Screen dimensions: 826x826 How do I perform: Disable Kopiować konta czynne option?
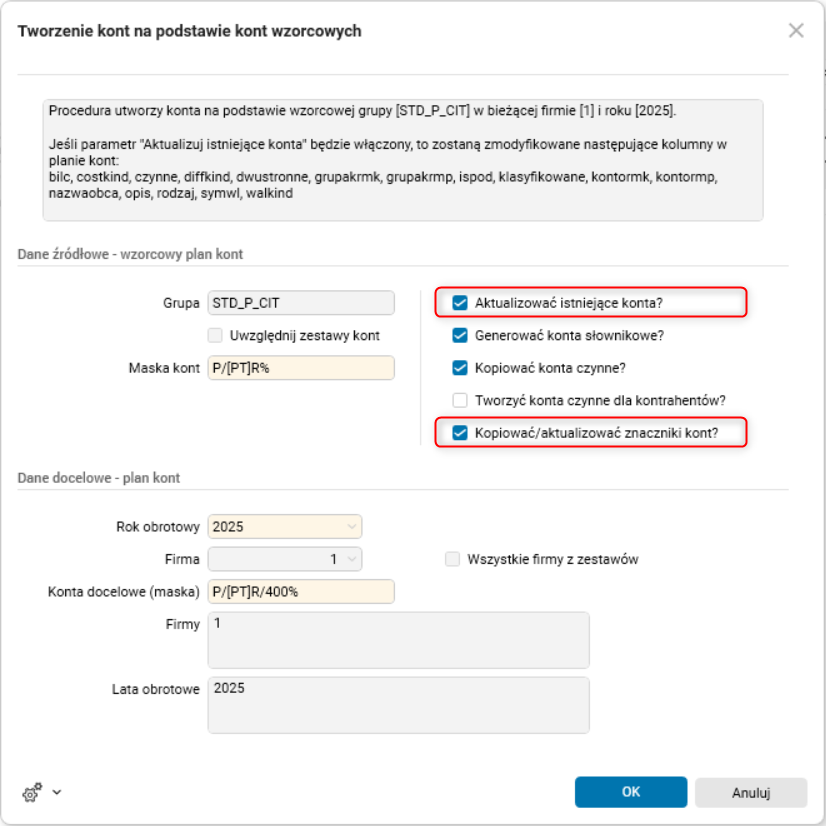coord(460,368)
